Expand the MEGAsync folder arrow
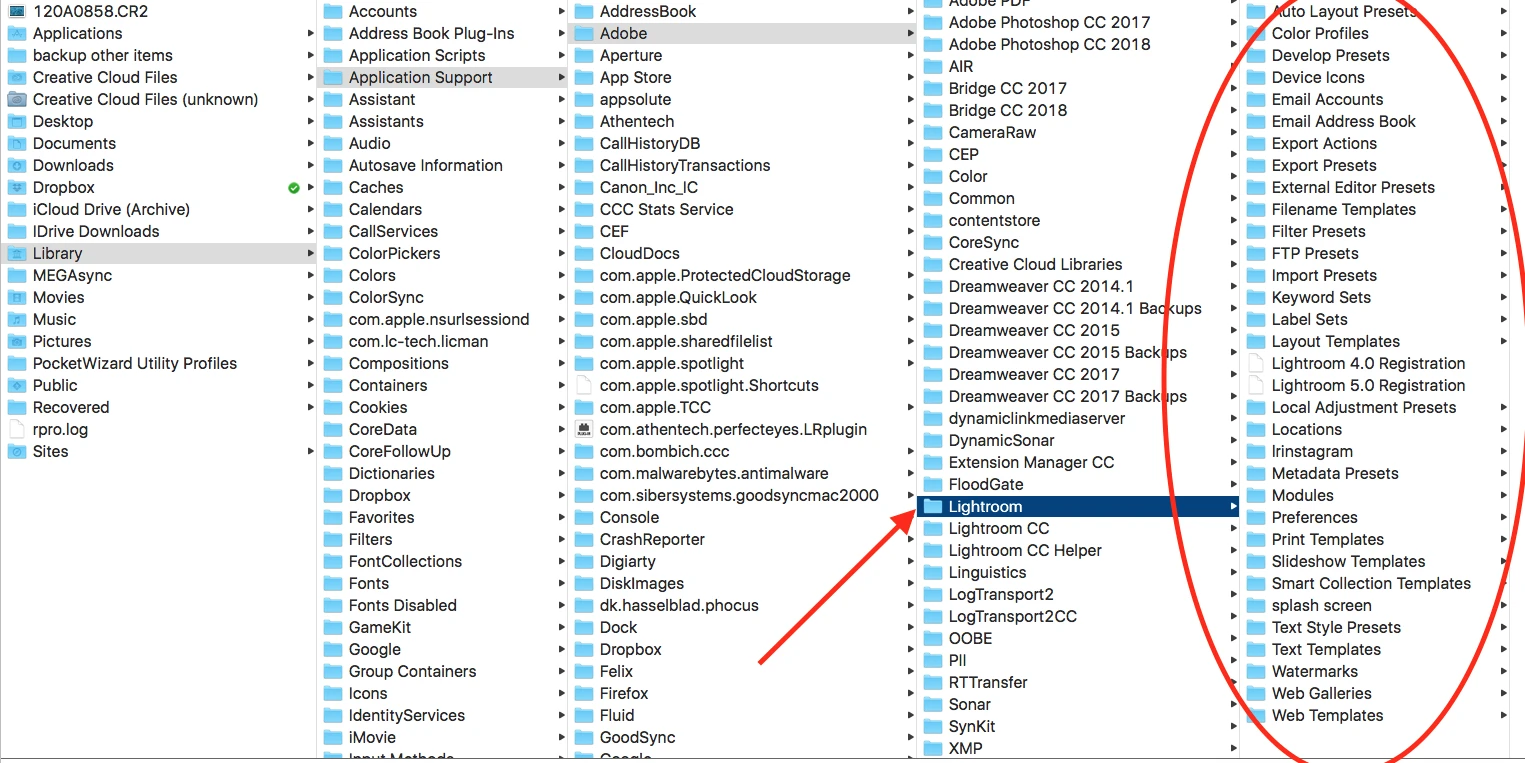The height and width of the screenshot is (763, 1525). pos(310,275)
